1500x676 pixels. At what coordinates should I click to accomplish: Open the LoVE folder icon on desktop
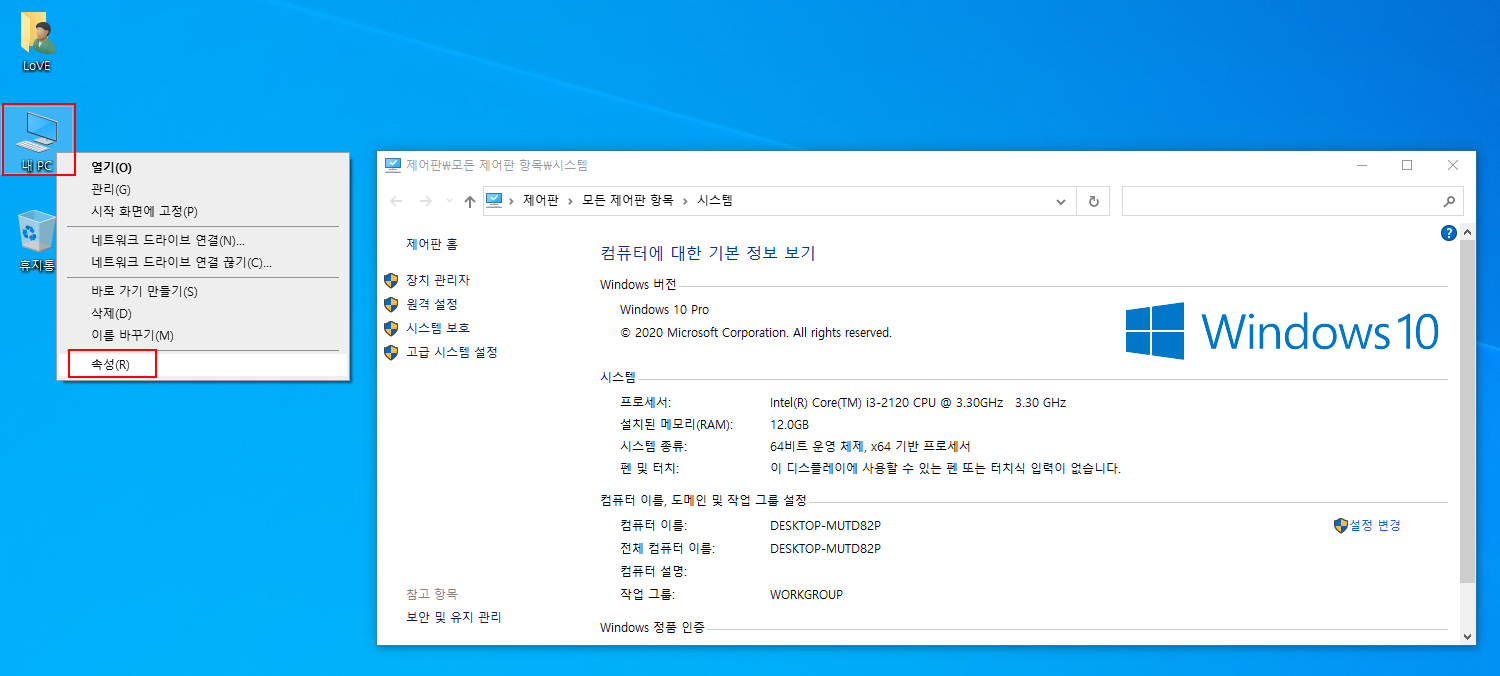coord(37,42)
